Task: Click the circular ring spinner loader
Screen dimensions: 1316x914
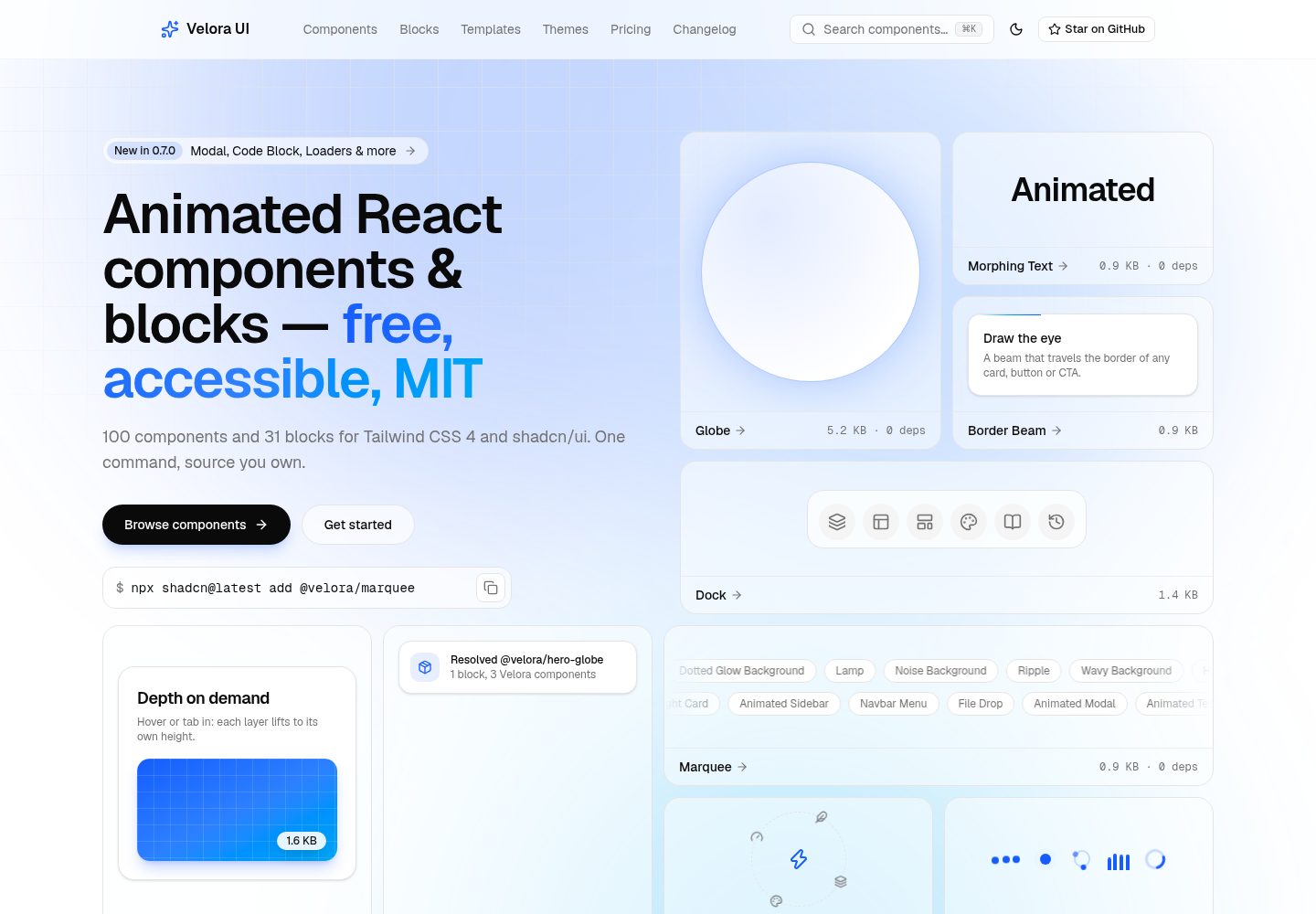Action: 1155,859
